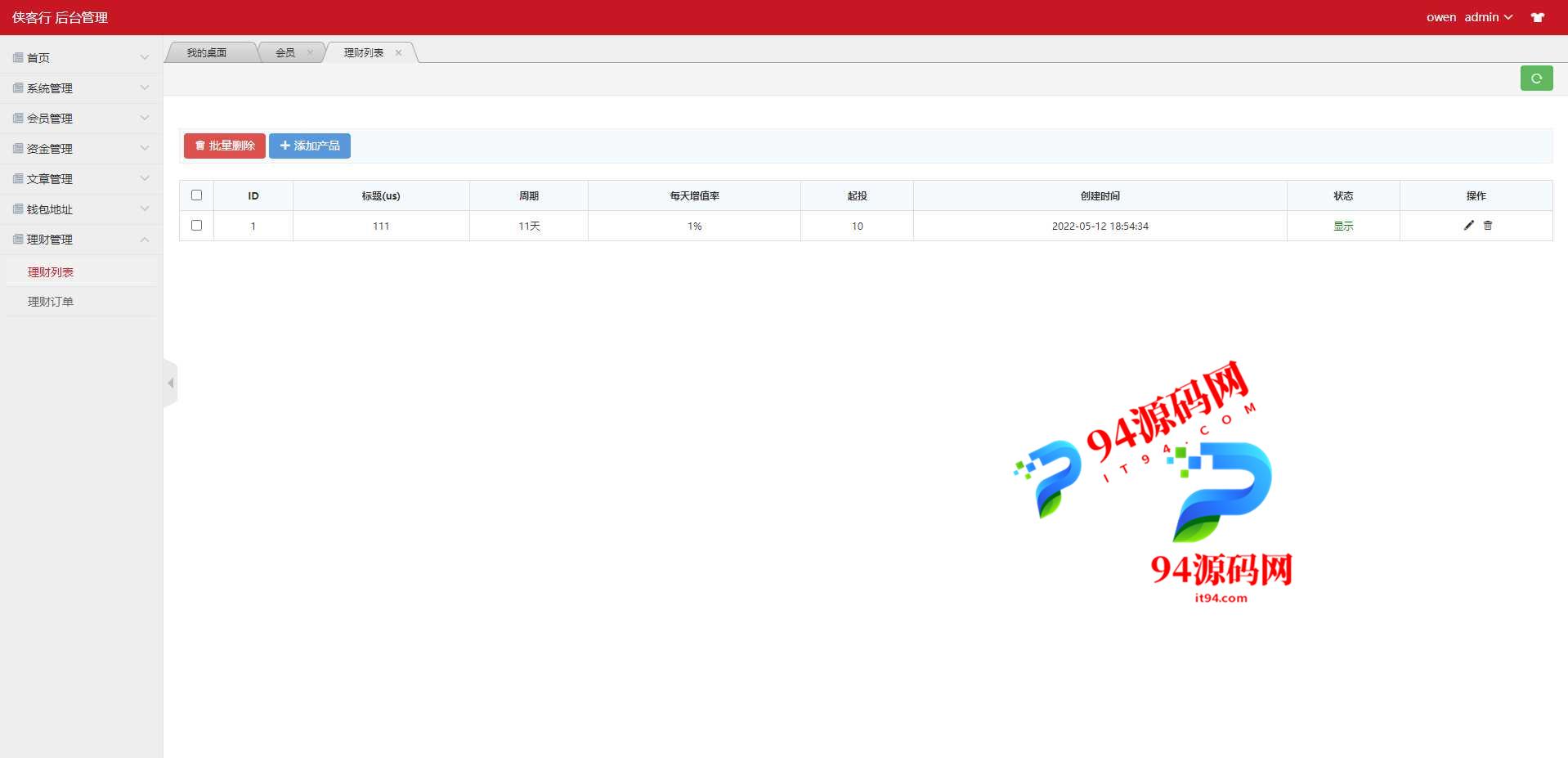Expand the 钱包地址 menu chevron
Screen dimensions: 1568x758
tap(145, 209)
